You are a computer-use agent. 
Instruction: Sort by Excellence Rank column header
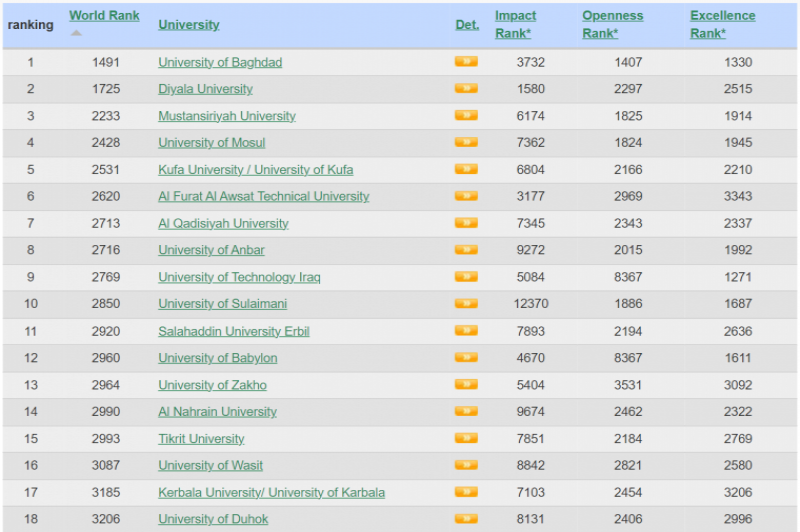(722, 24)
